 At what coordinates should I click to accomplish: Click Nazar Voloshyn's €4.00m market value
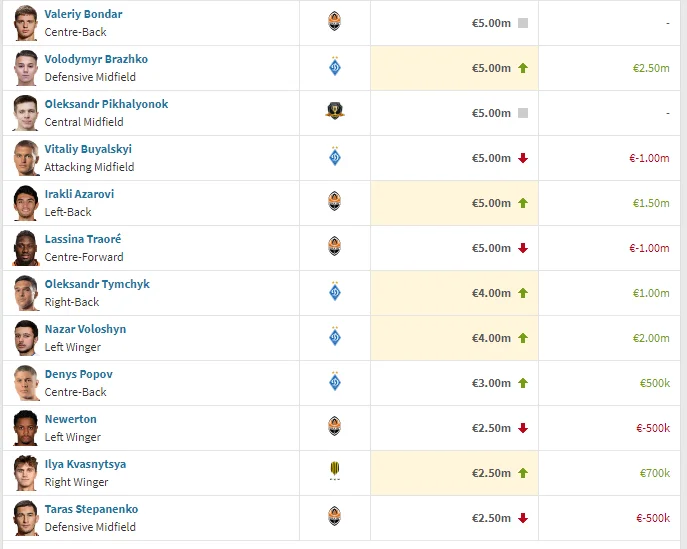[x=491, y=338]
